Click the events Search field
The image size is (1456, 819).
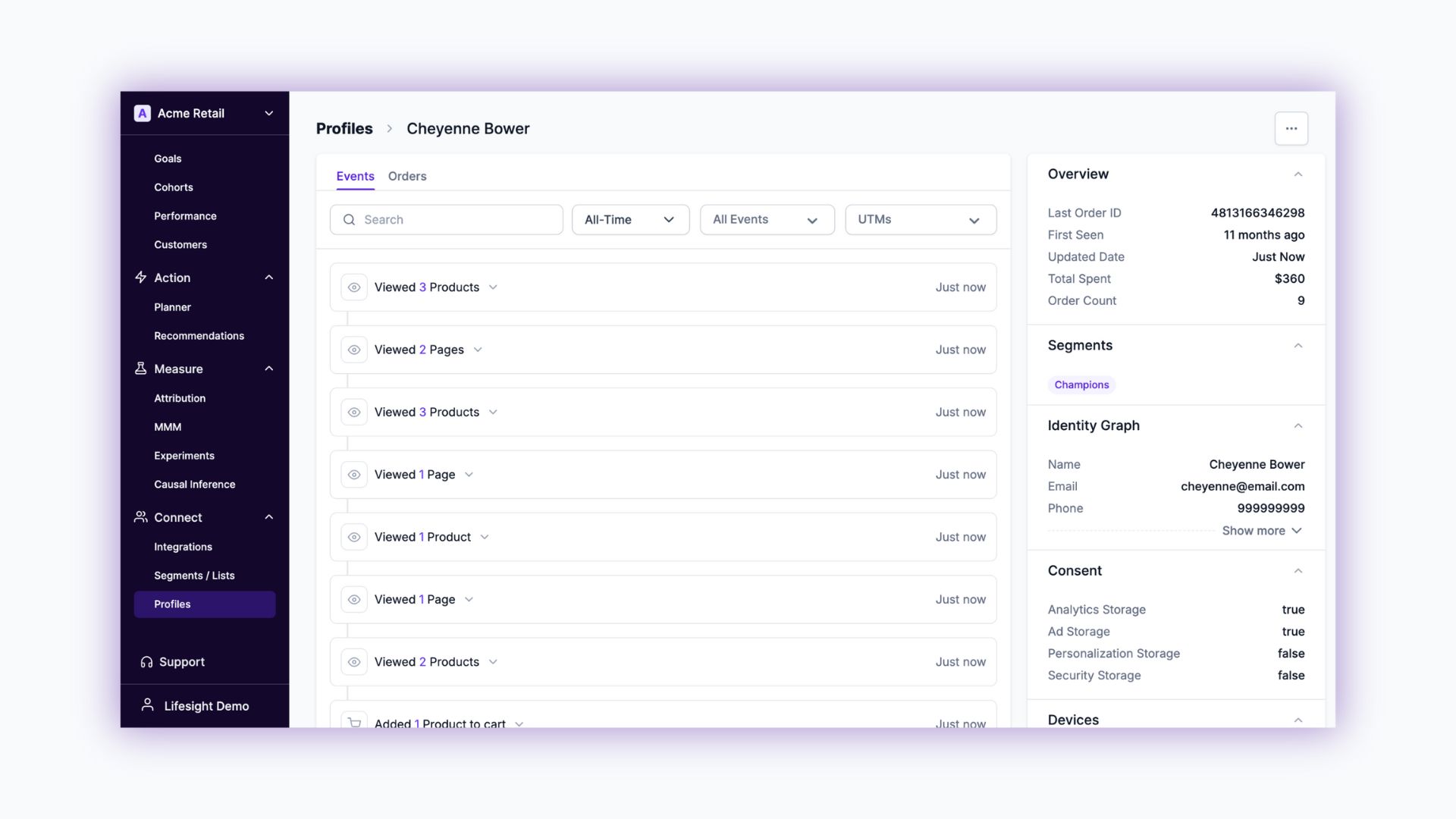[x=446, y=220]
